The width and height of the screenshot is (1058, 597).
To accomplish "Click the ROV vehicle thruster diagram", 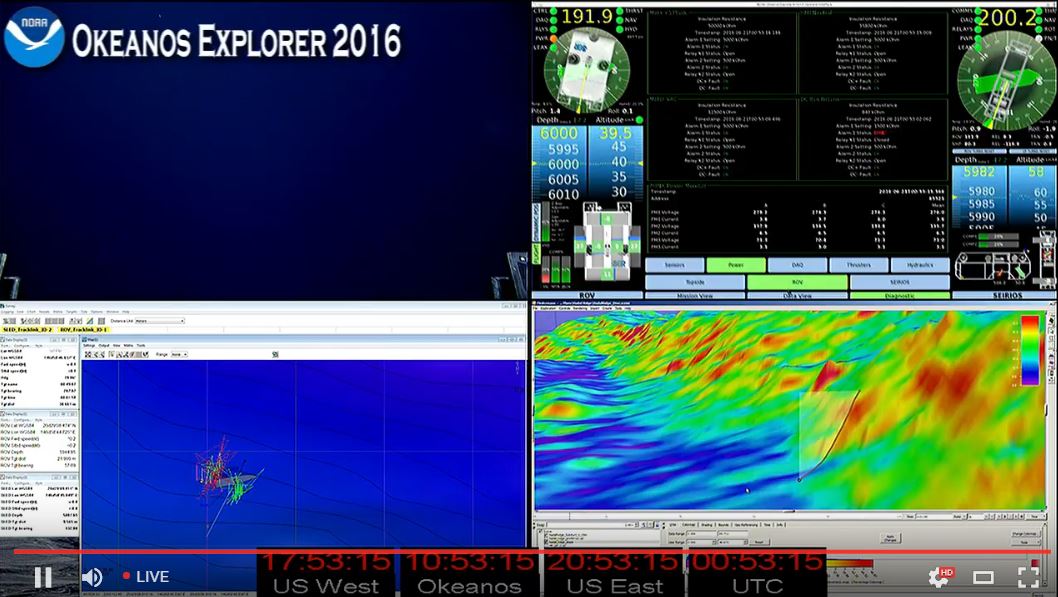I will pyautogui.click(x=607, y=241).
